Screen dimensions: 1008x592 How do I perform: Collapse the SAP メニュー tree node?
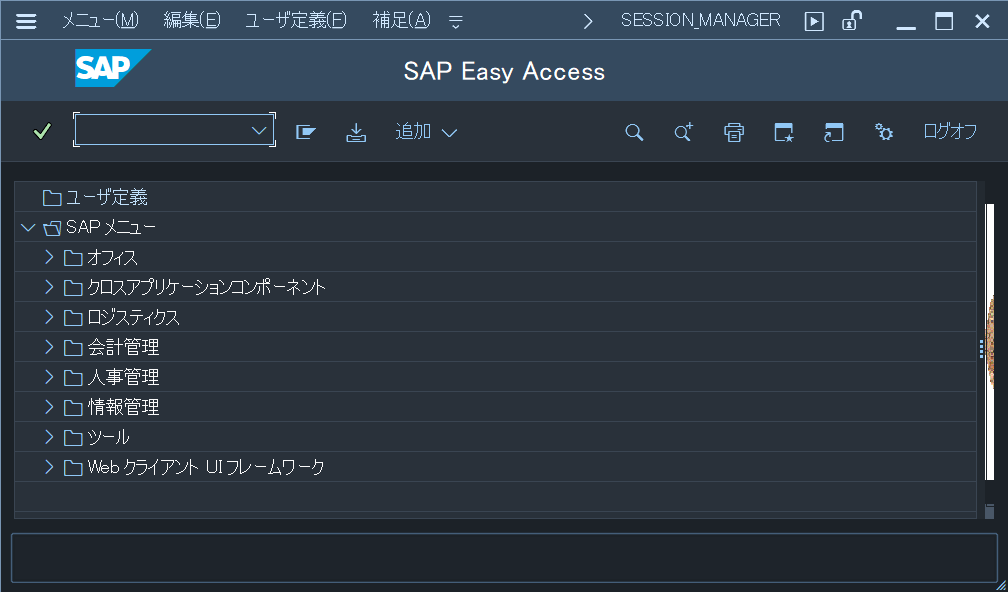click(28, 226)
